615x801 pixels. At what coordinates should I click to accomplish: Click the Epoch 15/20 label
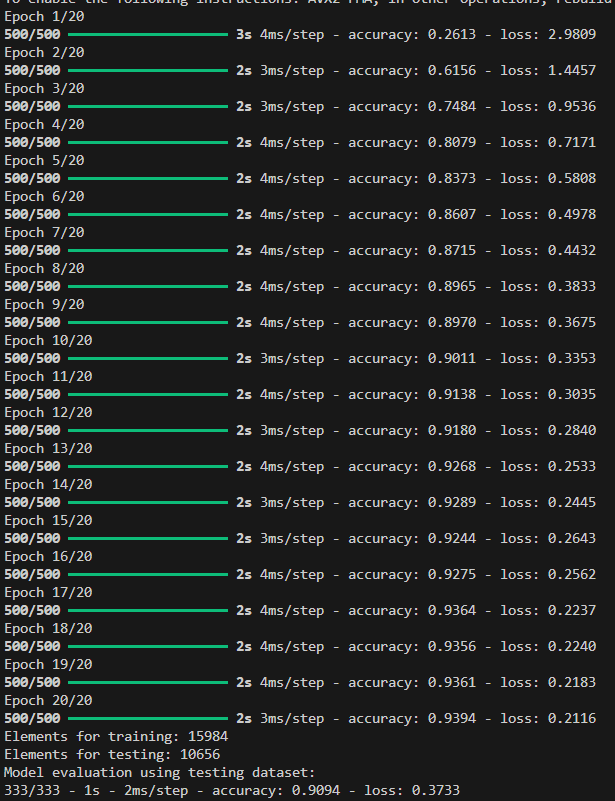pos(48,520)
